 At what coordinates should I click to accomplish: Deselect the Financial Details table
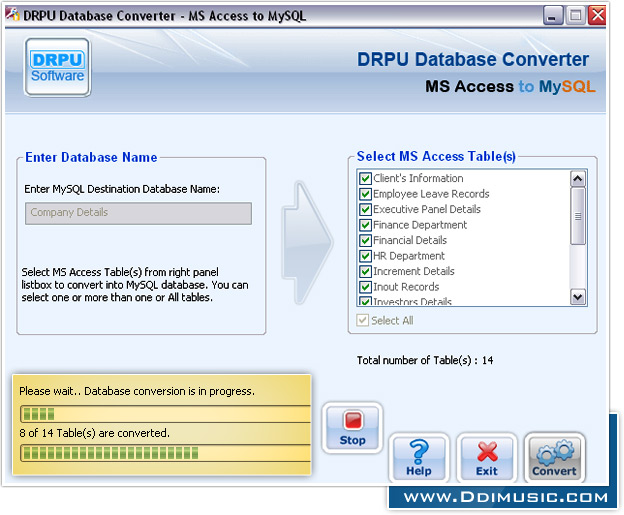(365, 240)
